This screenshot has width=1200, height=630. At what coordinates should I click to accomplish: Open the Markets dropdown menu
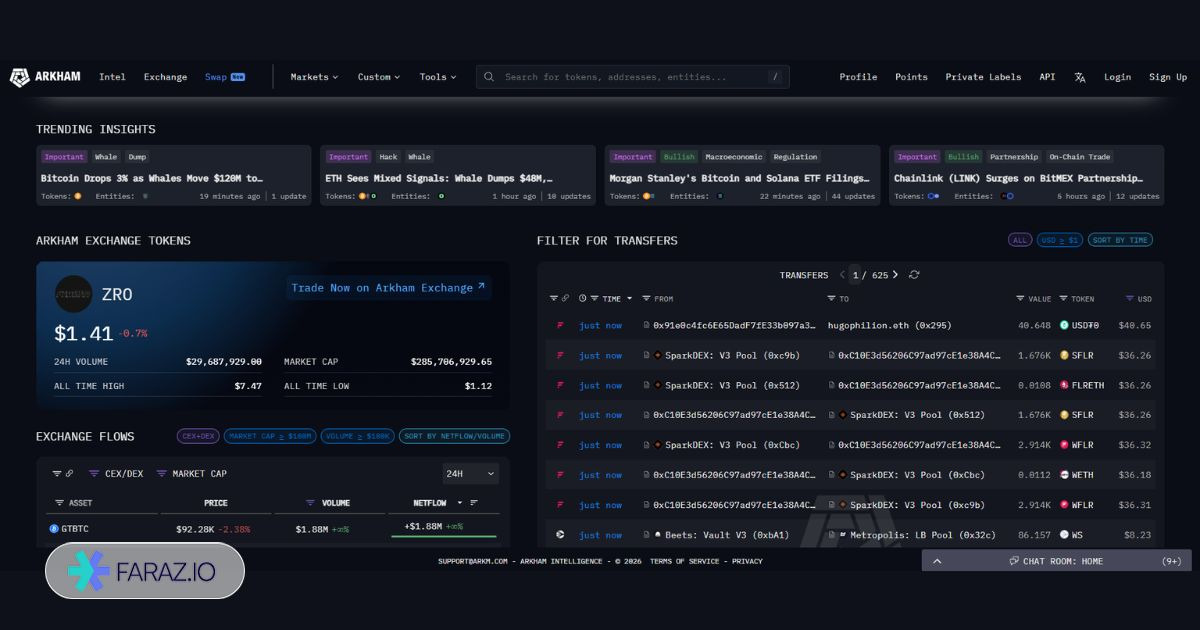click(313, 77)
